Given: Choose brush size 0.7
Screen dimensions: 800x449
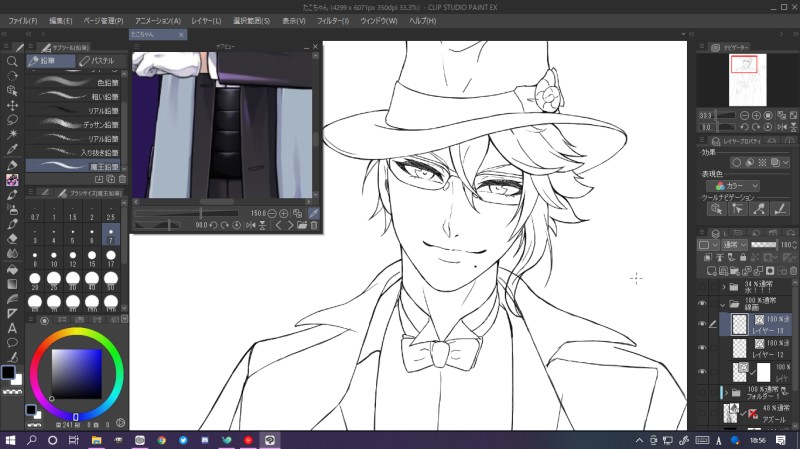Looking at the screenshot, I should pyautogui.click(x=35, y=213).
